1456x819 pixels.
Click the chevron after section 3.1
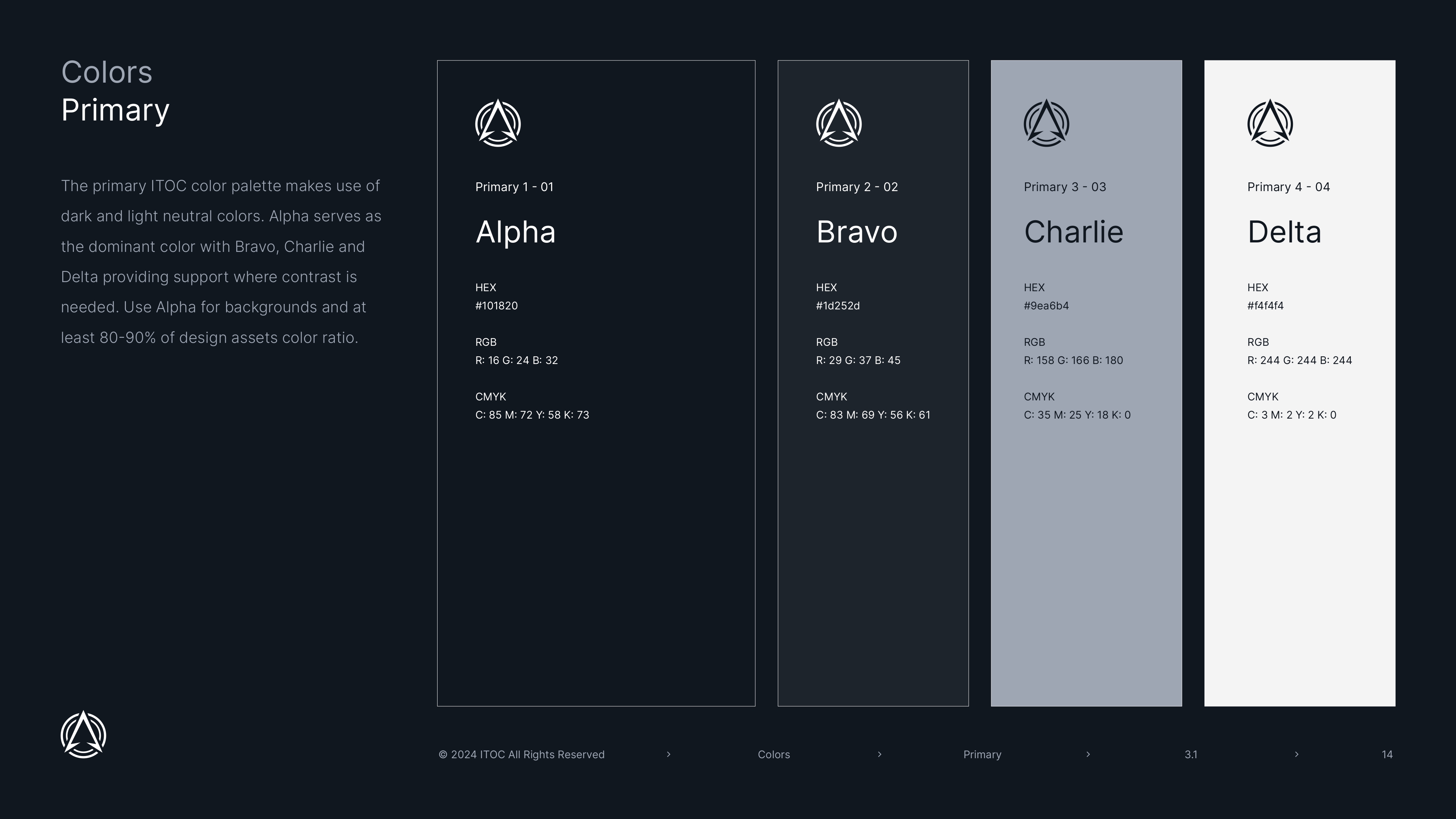1297,754
